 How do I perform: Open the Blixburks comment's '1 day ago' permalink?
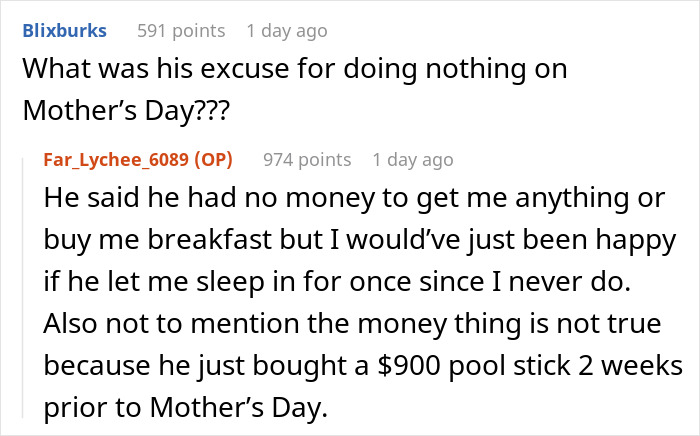pyautogui.click(x=287, y=31)
